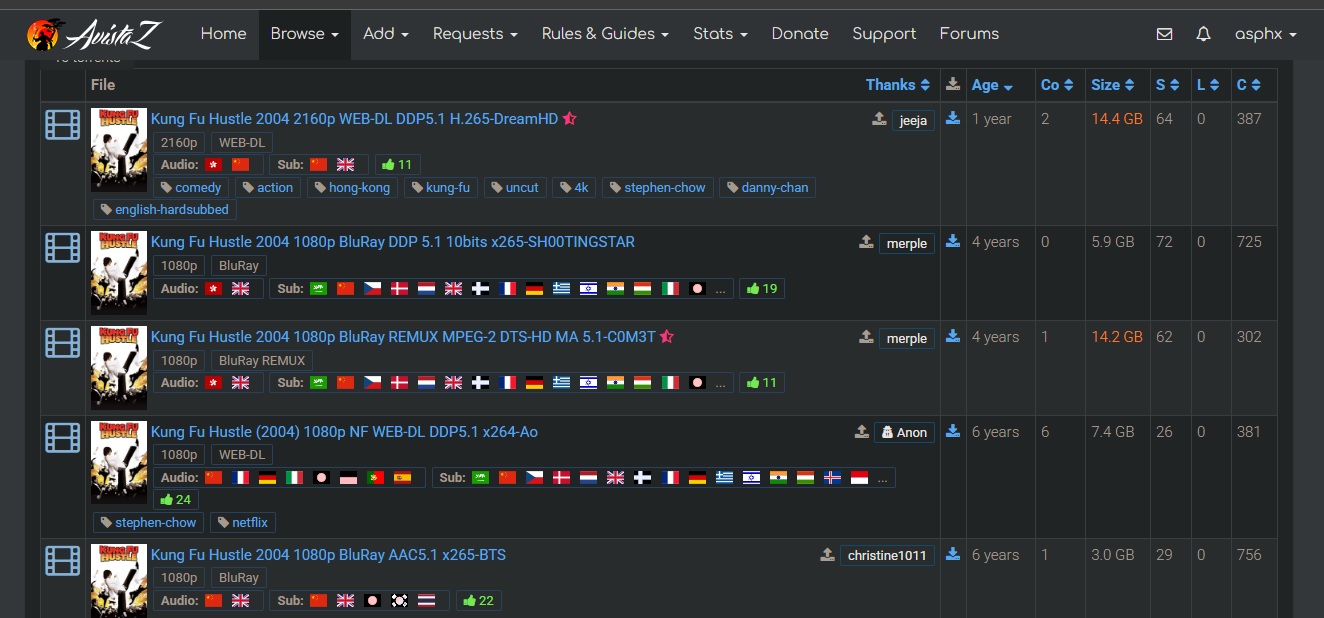Image resolution: width=1324 pixels, height=618 pixels.
Task: Click film icon for C0M3T REMUX row
Action: pyautogui.click(x=62, y=342)
